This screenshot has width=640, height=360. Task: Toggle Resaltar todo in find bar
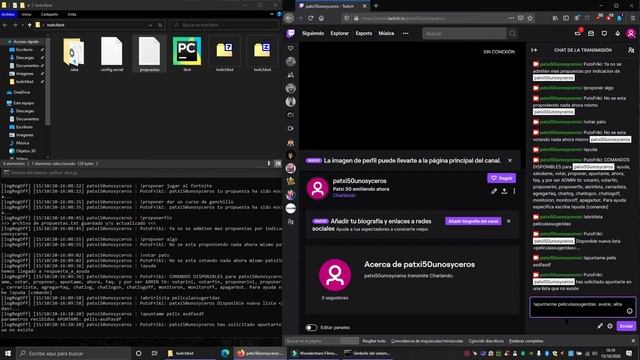[x=374, y=341]
